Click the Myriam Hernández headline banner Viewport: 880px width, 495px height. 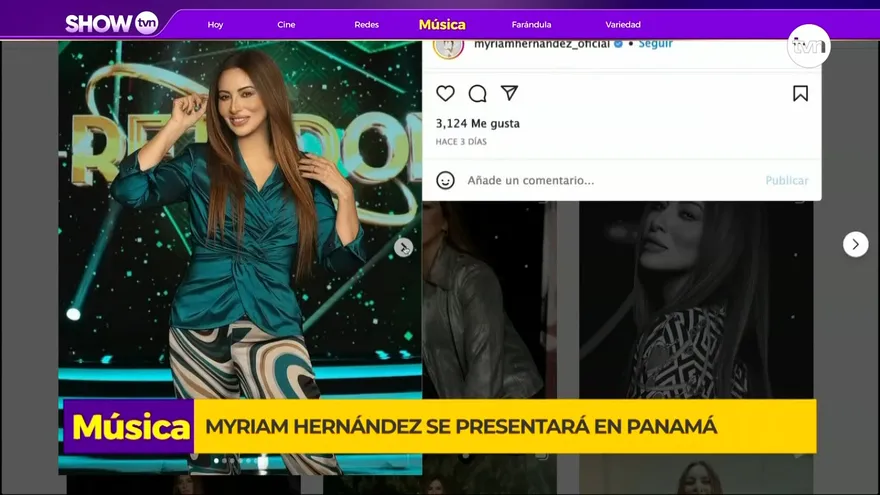pyautogui.click(x=505, y=427)
